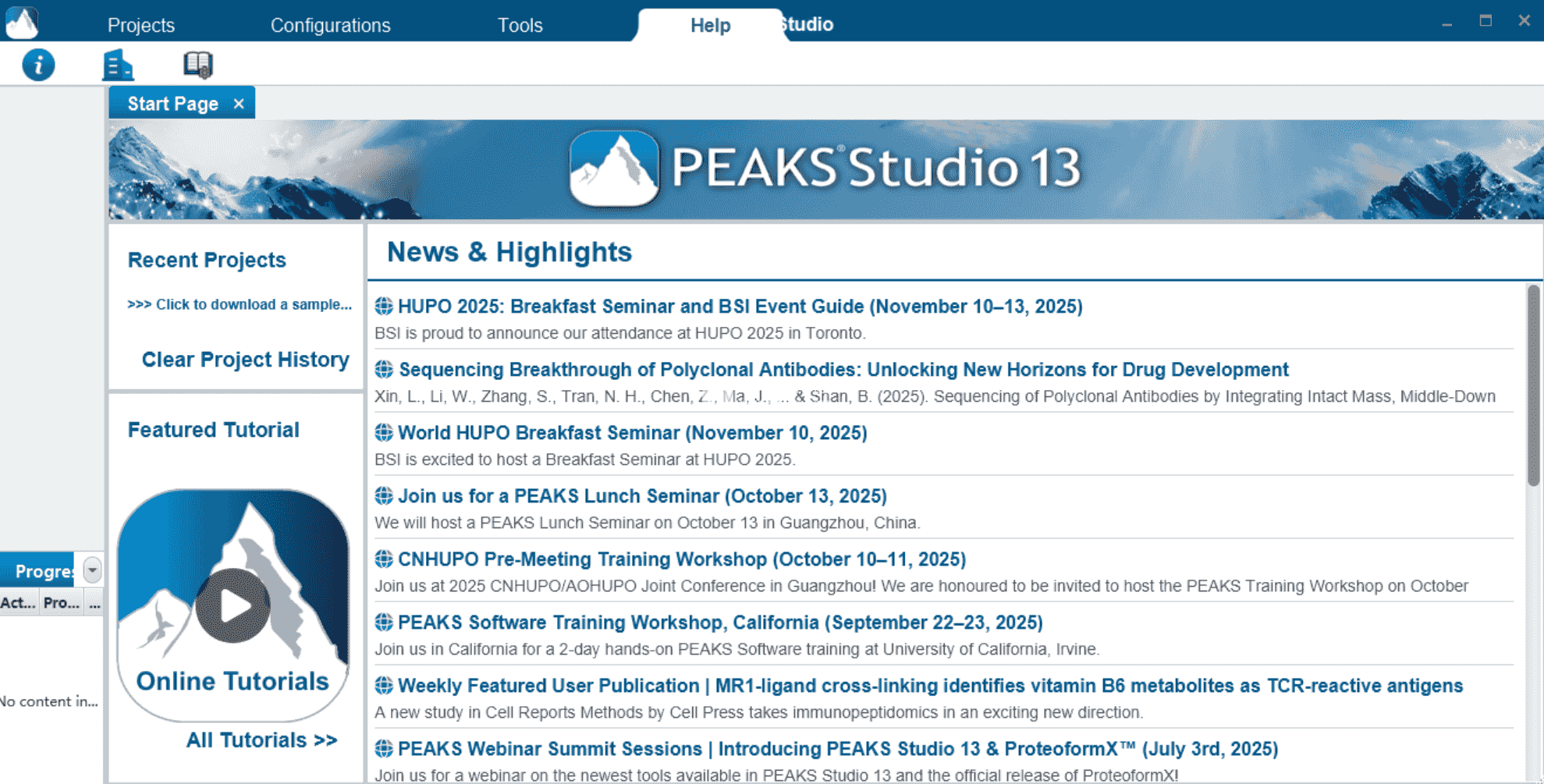Click the News & Highlights vertical scrollbar
This screenshot has width=1544, height=784.
(1533, 386)
